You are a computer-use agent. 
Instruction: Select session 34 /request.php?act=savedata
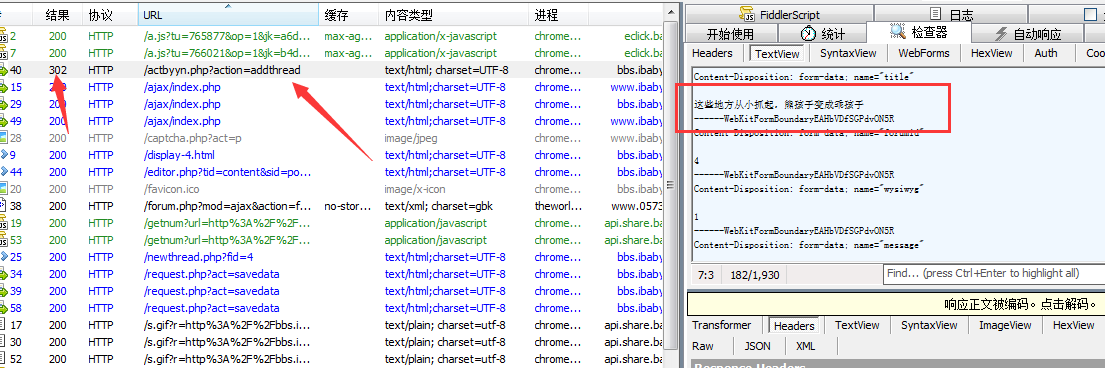click(x=331, y=274)
